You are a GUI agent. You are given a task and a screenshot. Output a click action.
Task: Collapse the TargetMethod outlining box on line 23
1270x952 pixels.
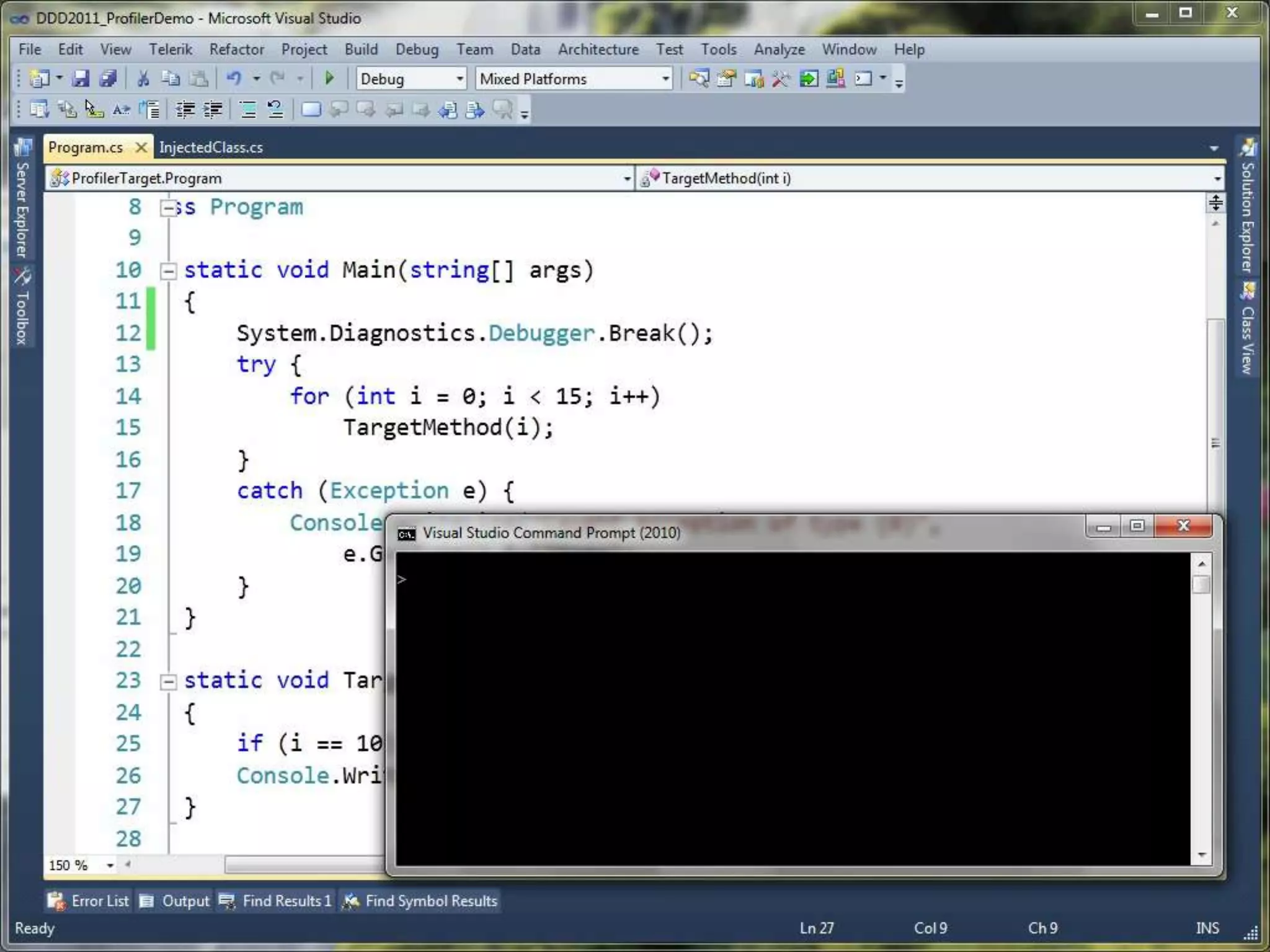(168, 682)
